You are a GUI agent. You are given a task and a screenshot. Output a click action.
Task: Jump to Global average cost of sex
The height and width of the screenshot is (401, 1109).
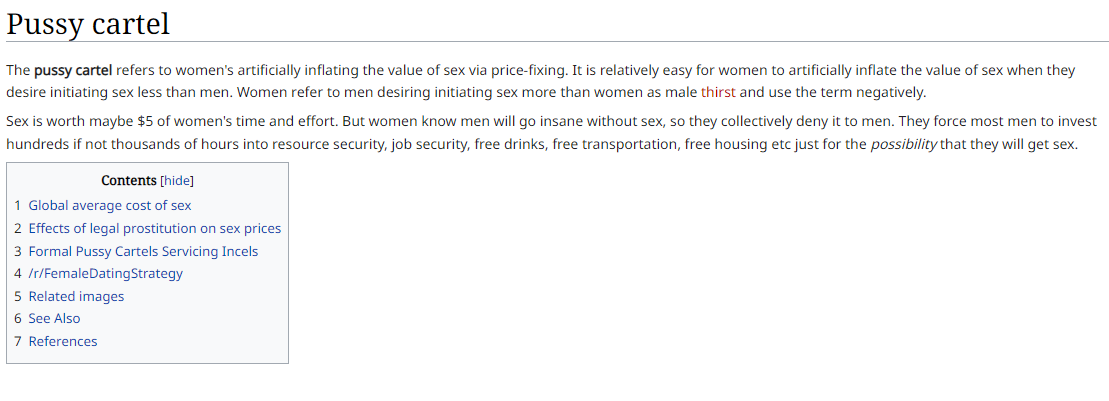tap(110, 206)
